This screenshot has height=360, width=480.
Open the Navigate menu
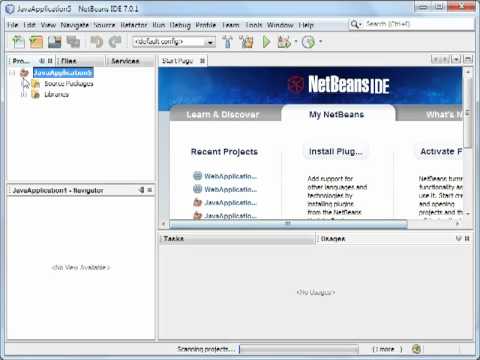coord(75,25)
